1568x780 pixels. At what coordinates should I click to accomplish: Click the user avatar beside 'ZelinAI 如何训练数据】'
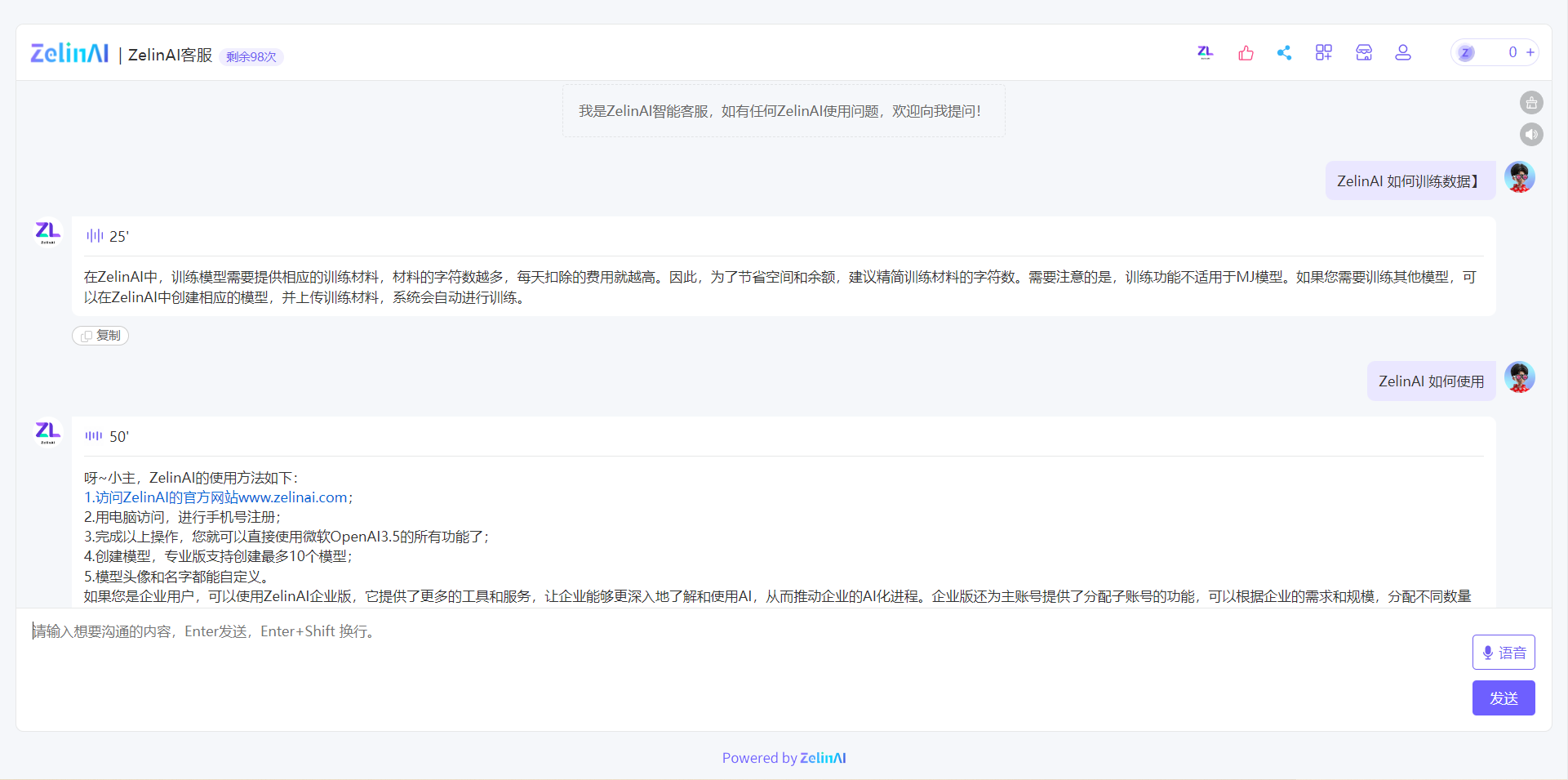coord(1520,177)
